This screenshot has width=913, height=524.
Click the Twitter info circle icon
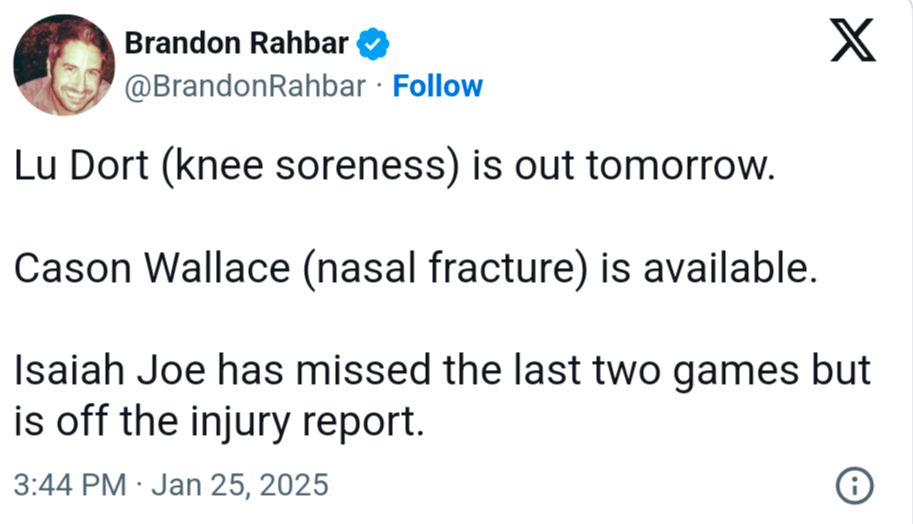coord(855,485)
